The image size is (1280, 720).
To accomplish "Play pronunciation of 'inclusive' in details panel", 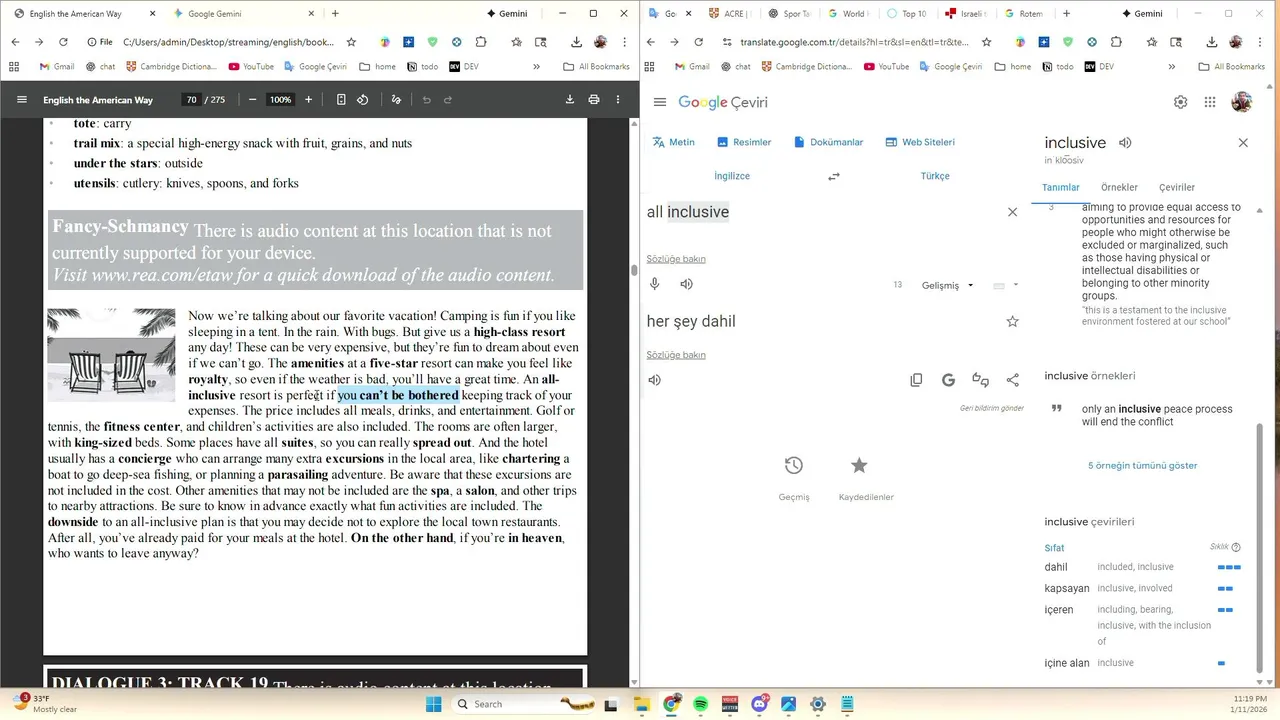I will tap(1125, 143).
